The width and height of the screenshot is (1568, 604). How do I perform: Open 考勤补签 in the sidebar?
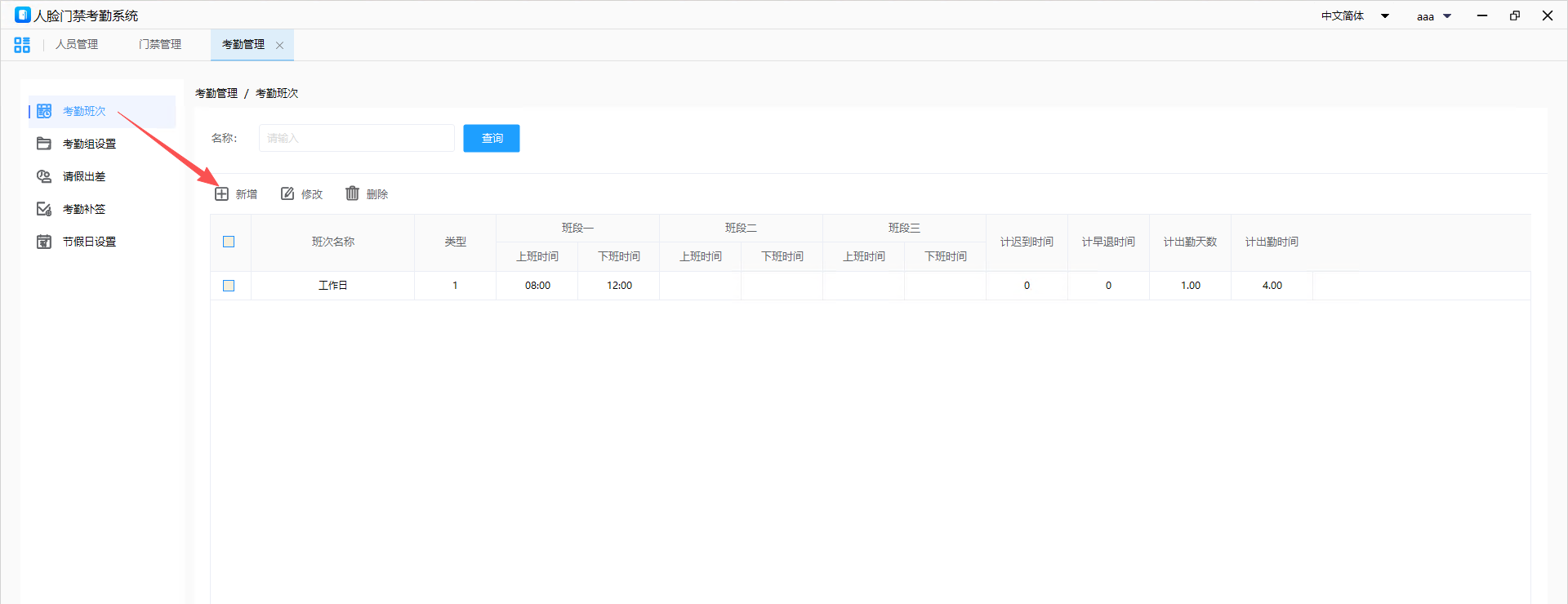(x=83, y=209)
